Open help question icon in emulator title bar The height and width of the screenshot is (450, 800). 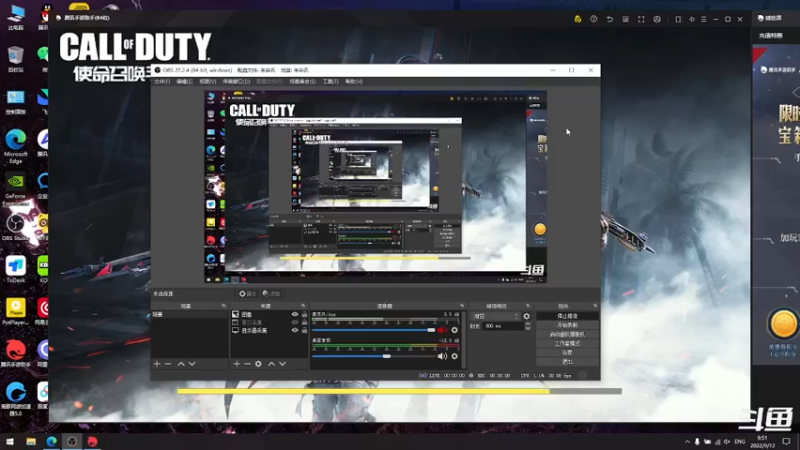click(x=593, y=19)
